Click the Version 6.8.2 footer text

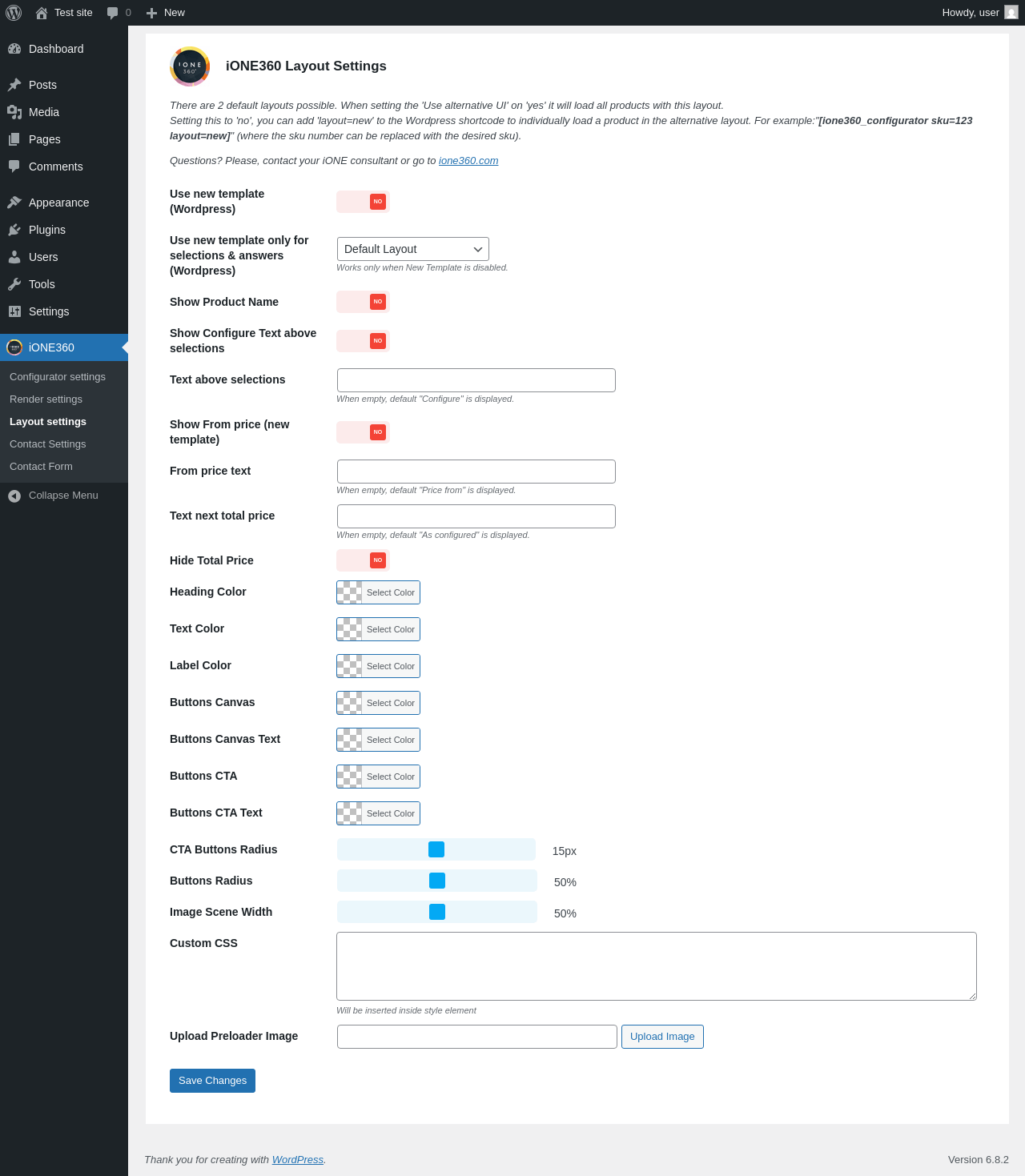[979, 1160]
